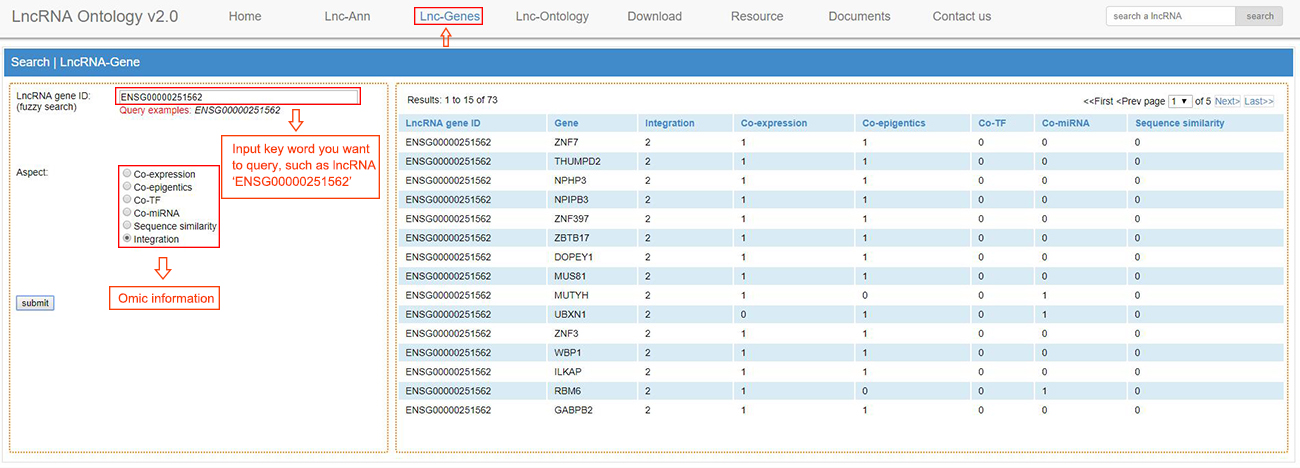Click the LncRNA gene ID input field
This screenshot has height=468, width=1300.
tap(238, 97)
